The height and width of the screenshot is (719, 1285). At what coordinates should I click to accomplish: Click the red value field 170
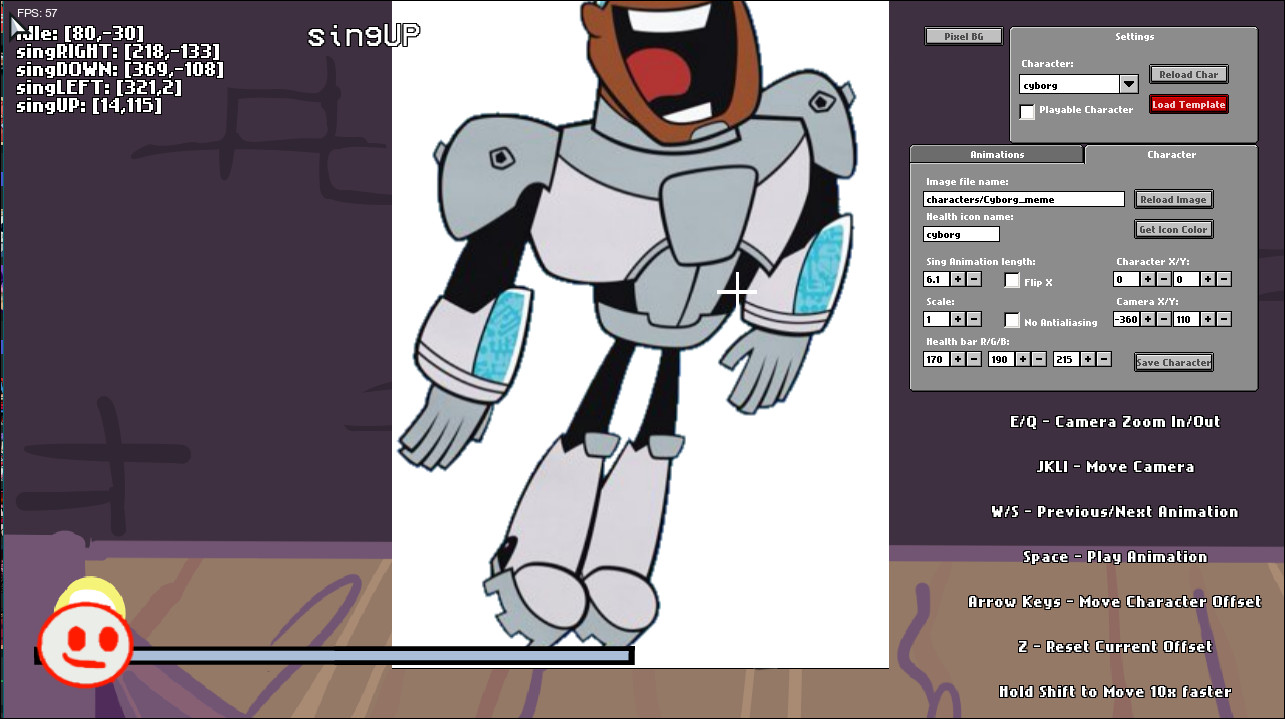pyautogui.click(x=936, y=359)
